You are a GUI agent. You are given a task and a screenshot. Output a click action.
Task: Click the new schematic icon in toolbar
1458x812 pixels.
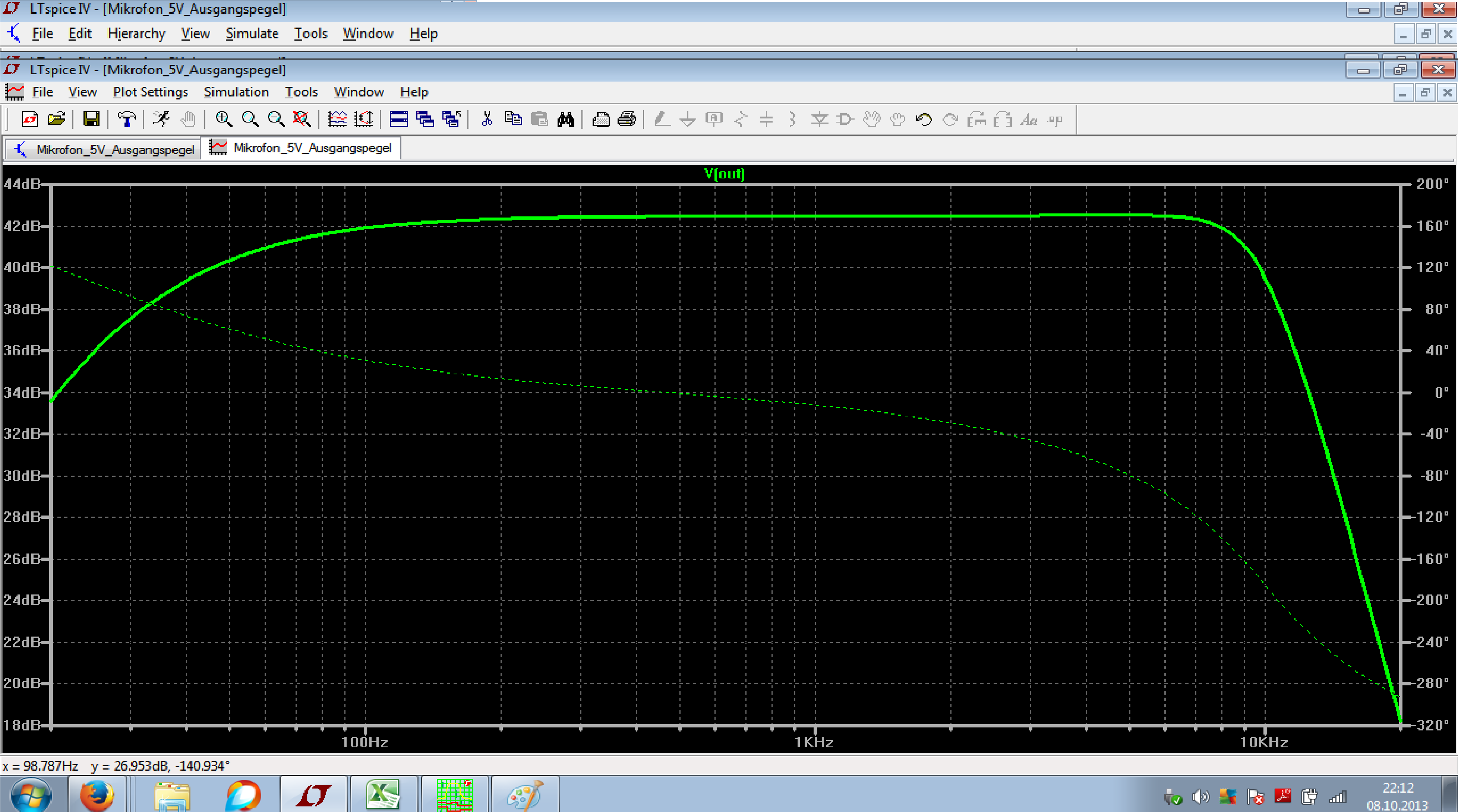30,119
